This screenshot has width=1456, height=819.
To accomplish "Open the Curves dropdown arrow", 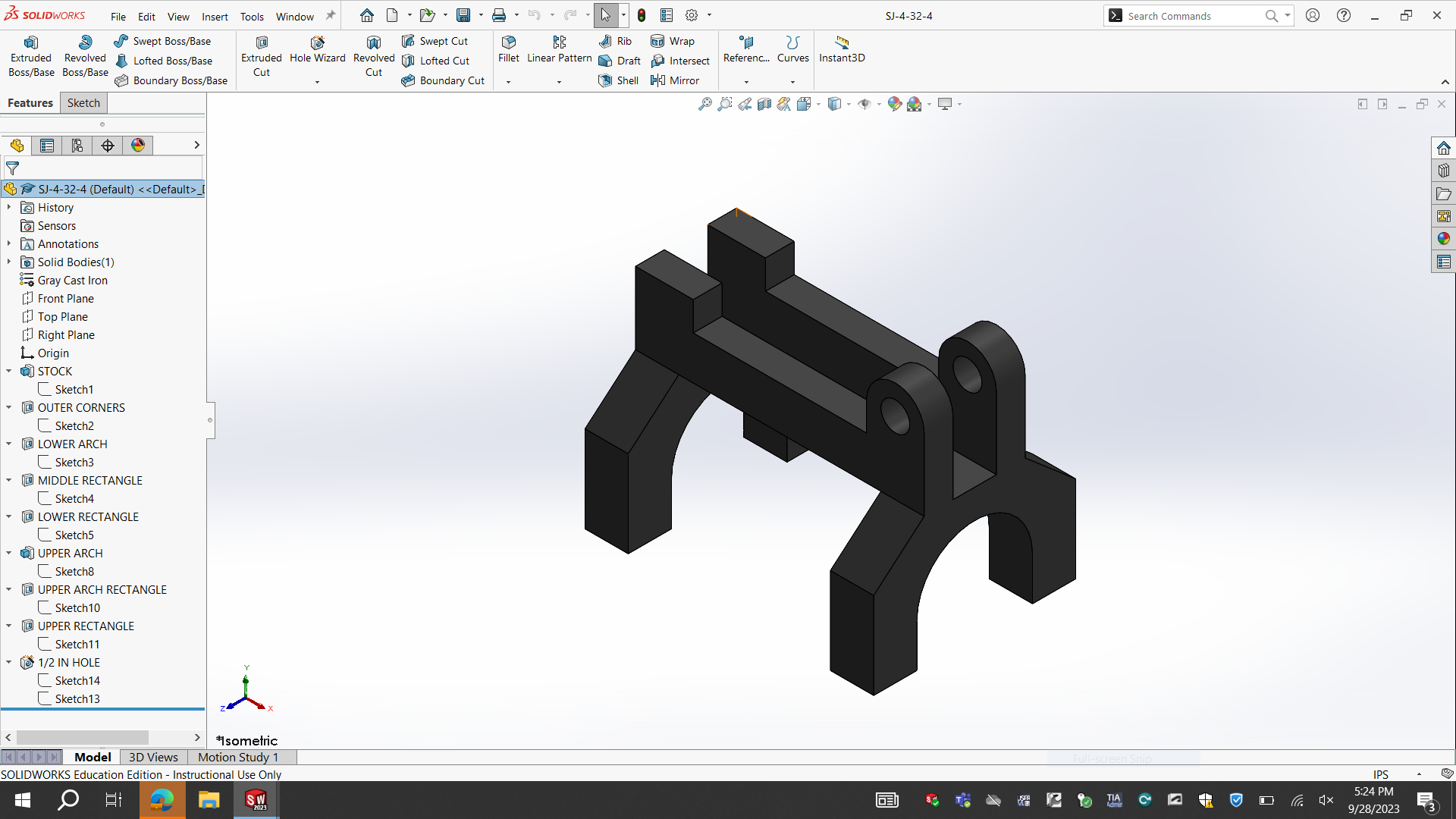I will pyautogui.click(x=792, y=81).
